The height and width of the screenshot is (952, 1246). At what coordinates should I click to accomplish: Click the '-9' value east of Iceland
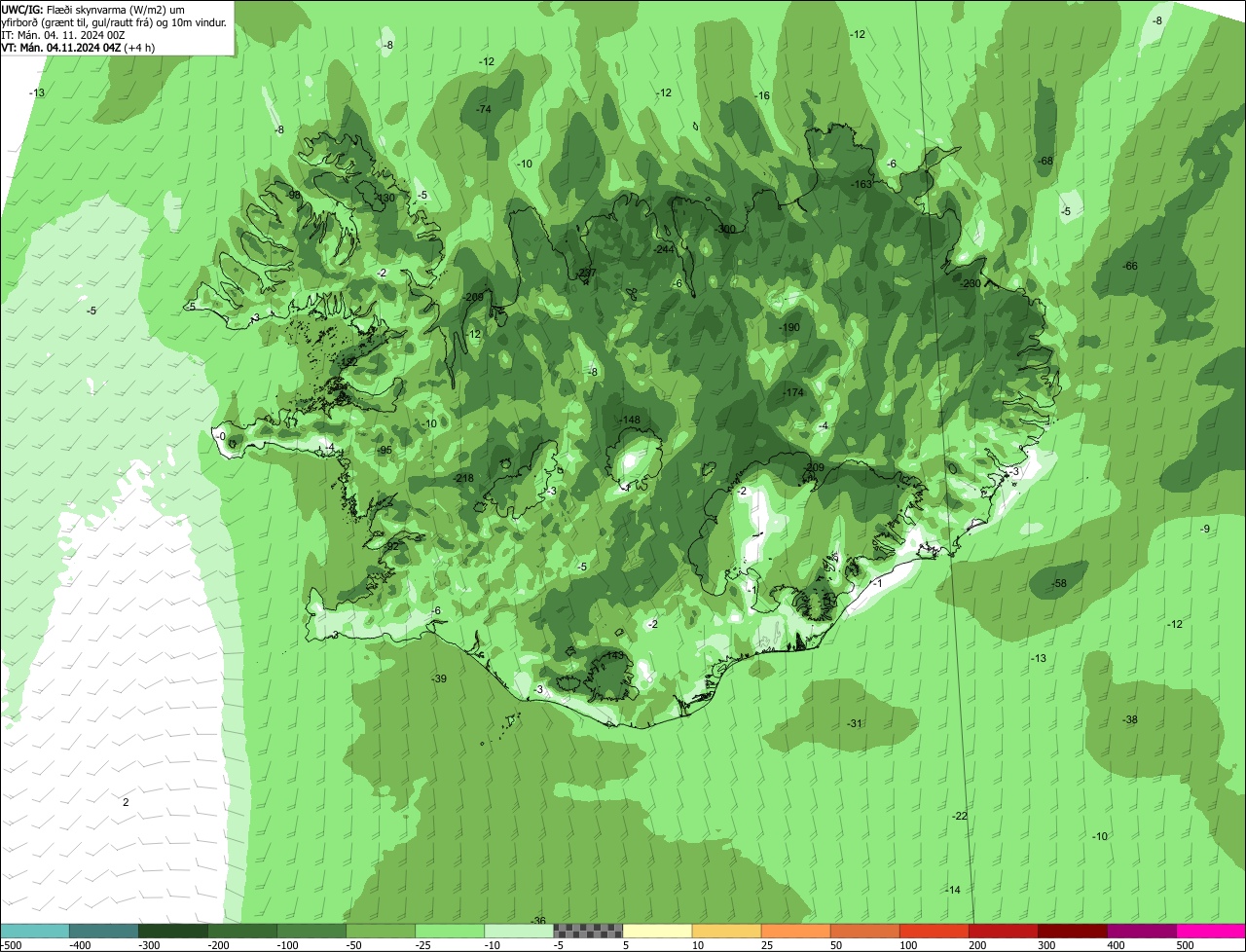click(x=1205, y=530)
